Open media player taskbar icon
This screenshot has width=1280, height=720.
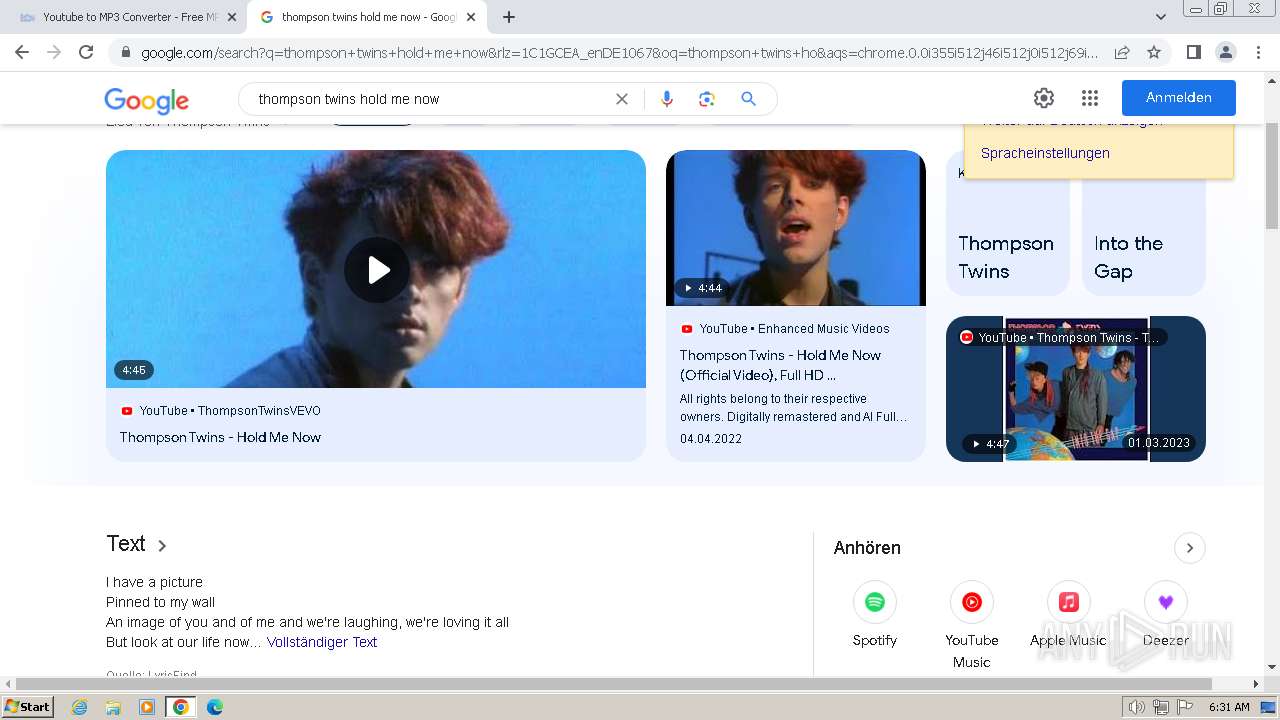click(147, 707)
